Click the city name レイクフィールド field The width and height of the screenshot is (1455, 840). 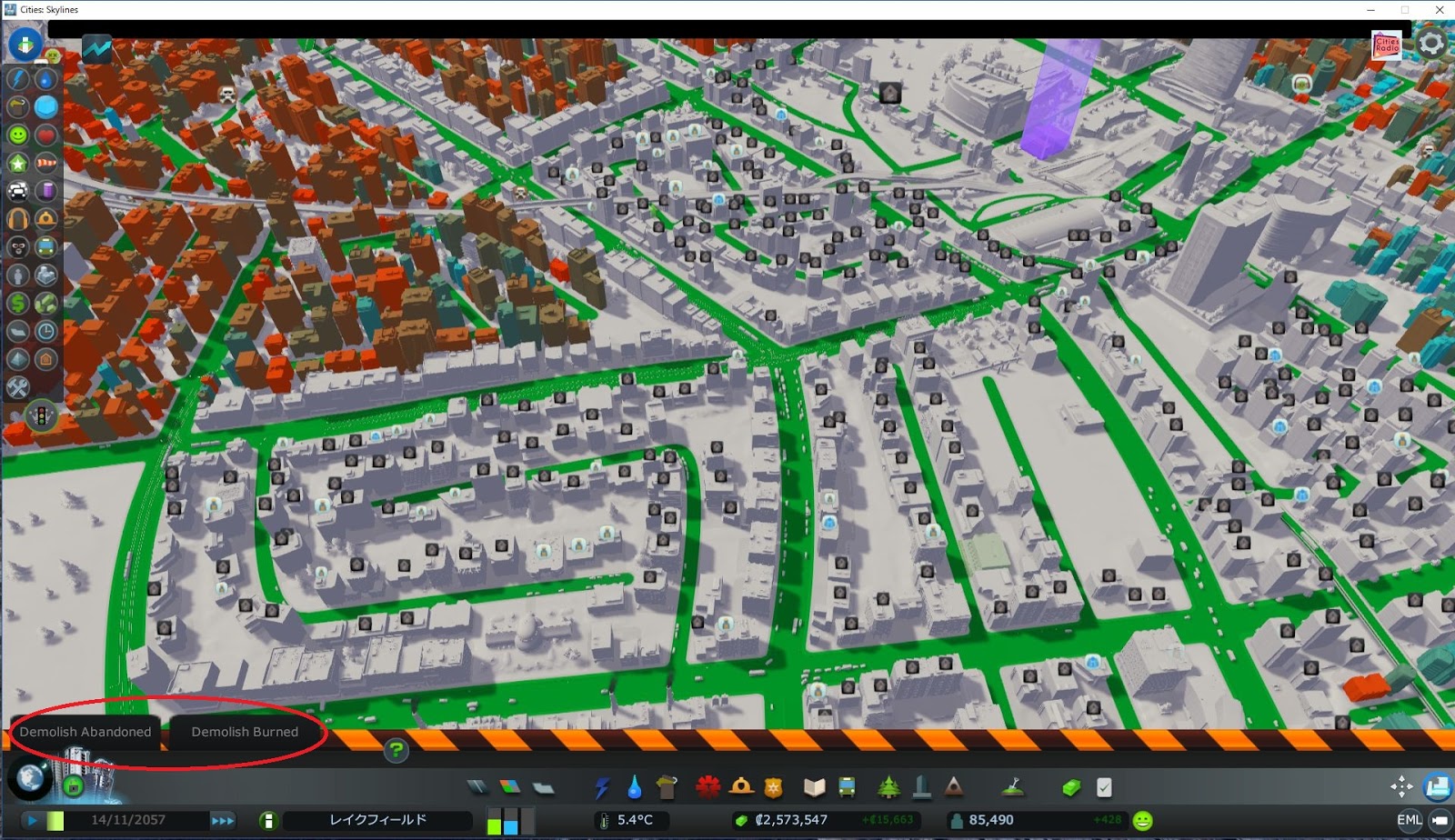tap(377, 820)
